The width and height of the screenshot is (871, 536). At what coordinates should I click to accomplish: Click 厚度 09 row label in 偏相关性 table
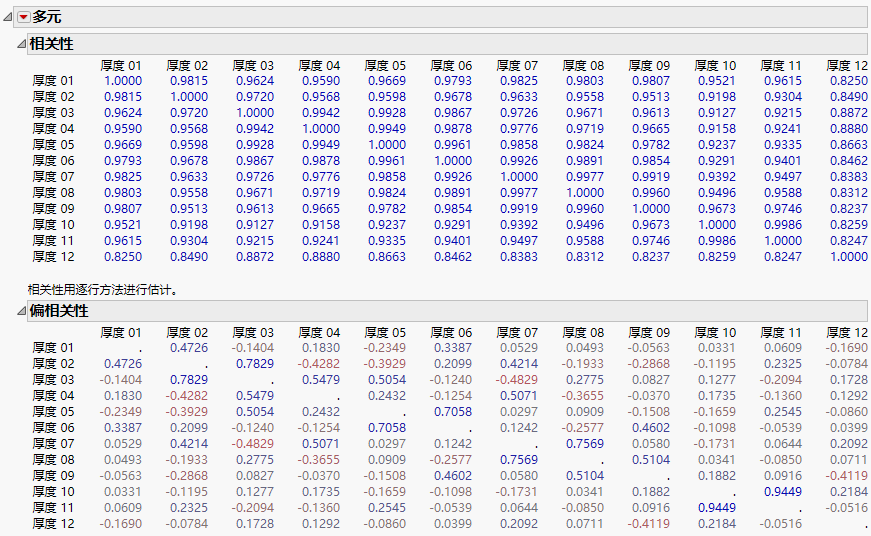click(x=53, y=475)
